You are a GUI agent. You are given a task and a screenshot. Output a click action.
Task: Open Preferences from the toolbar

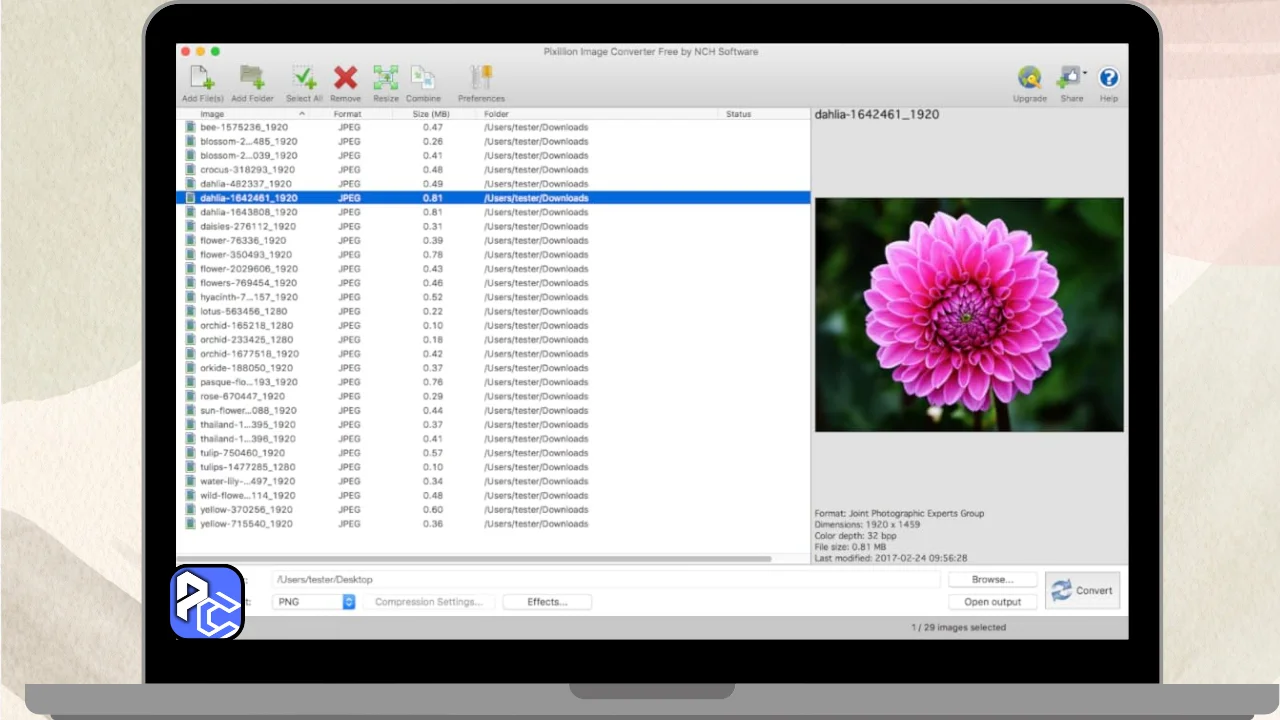click(x=481, y=79)
